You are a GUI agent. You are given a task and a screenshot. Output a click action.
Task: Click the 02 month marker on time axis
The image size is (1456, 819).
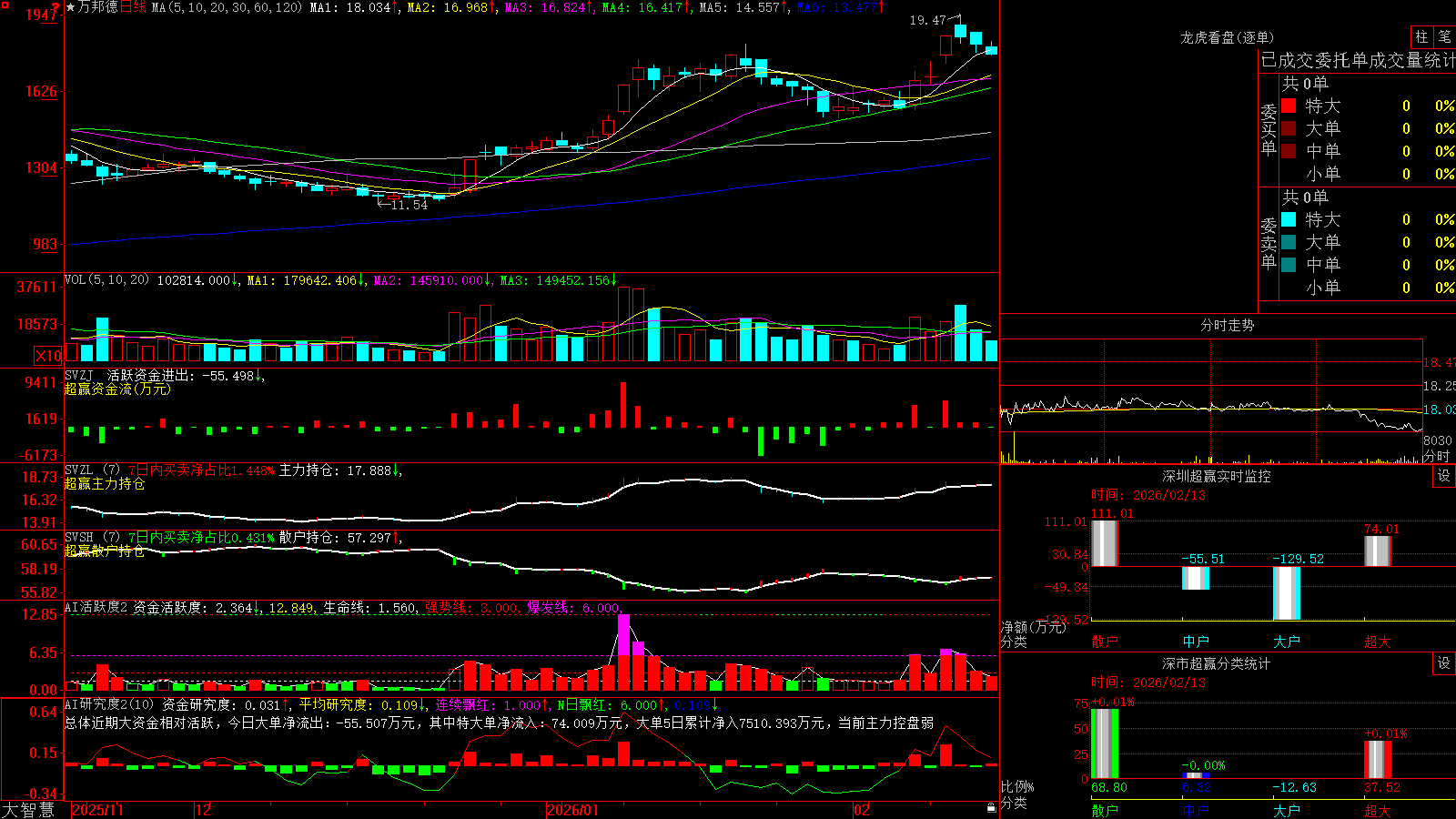(x=861, y=810)
